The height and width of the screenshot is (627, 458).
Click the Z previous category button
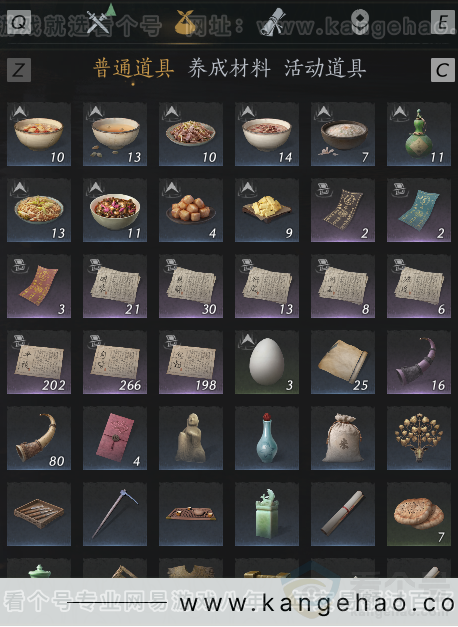19,70
